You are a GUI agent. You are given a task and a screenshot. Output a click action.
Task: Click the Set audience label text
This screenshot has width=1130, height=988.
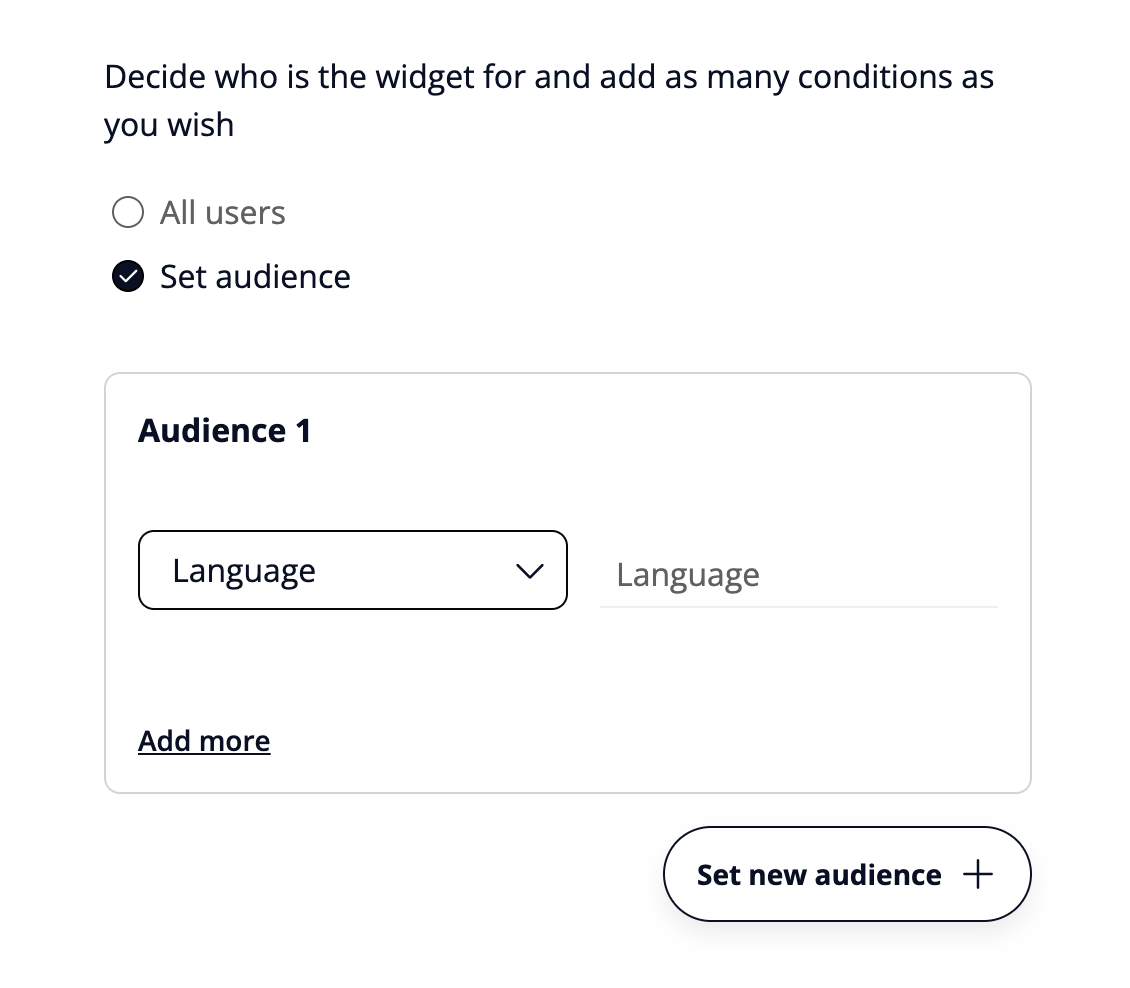point(255,277)
